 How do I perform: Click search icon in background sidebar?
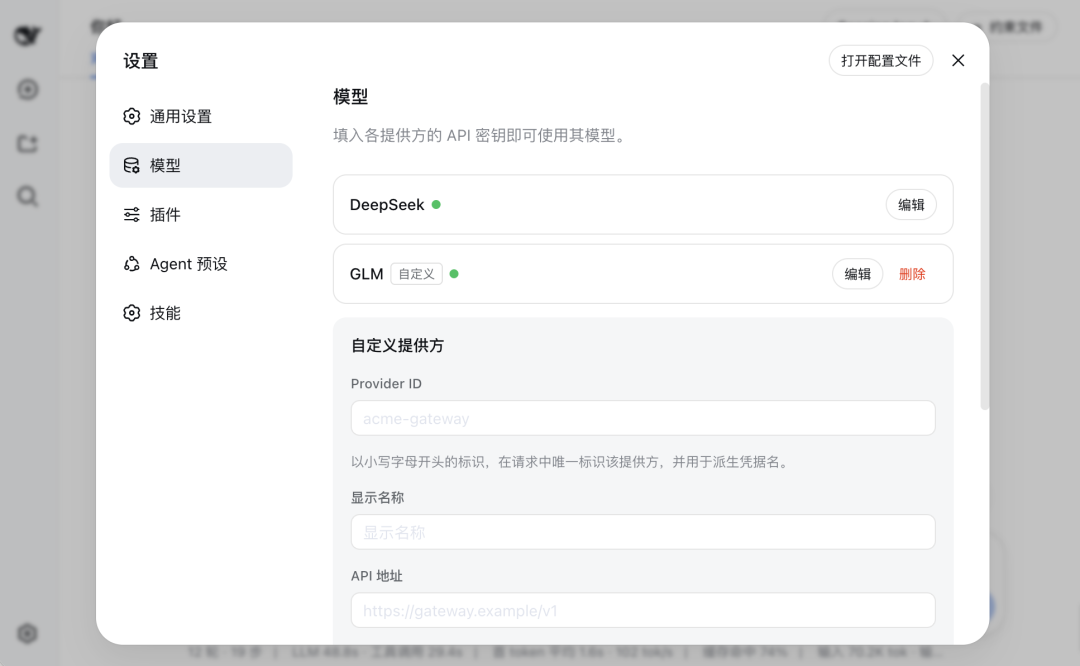click(x=28, y=197)
